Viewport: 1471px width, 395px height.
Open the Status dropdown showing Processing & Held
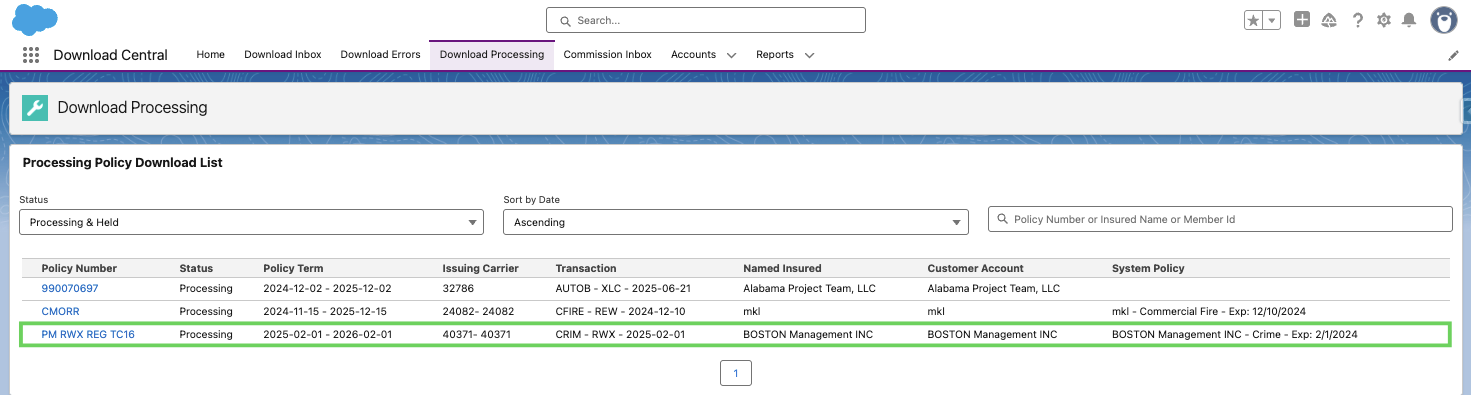251,222
